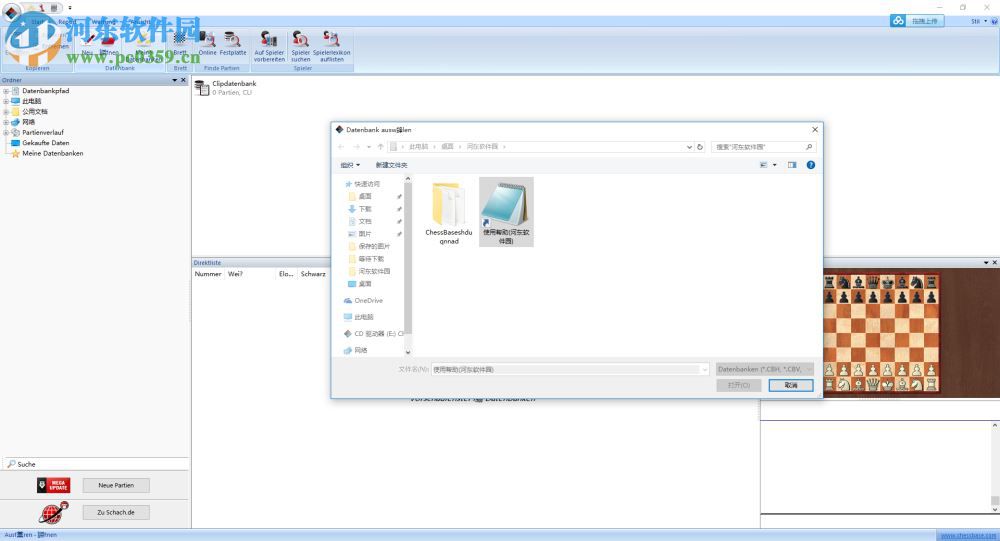
Task: Open the chessboard panel dropdown arrow
Action: pyautogui.click(x=985, y=262)
